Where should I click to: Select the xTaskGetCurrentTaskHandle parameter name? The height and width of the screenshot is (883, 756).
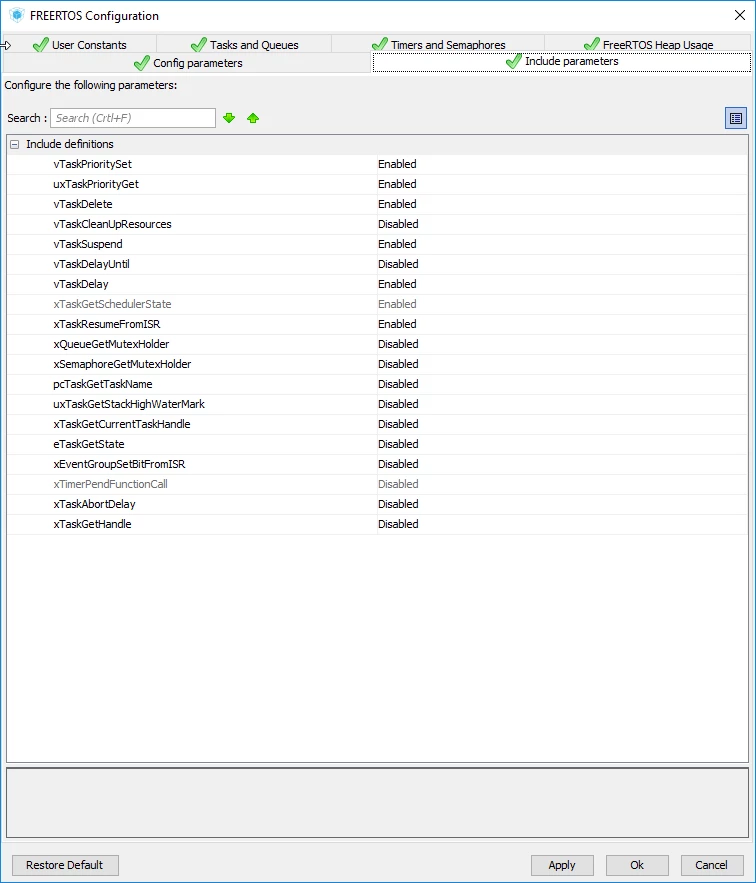pos(122,424)
